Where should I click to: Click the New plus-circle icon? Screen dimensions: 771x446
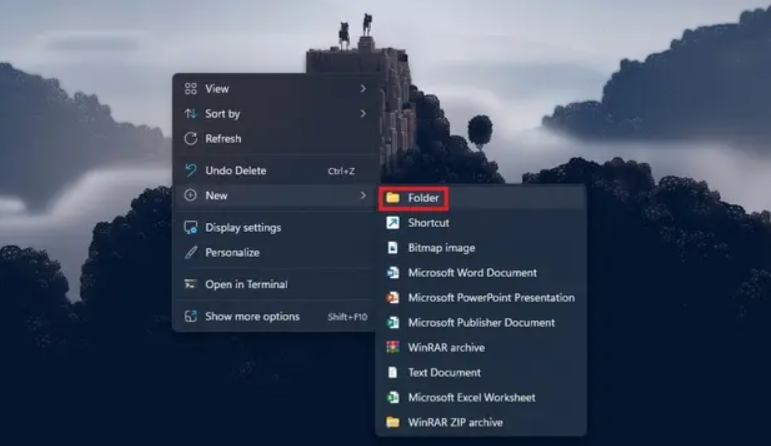point(191,195)
